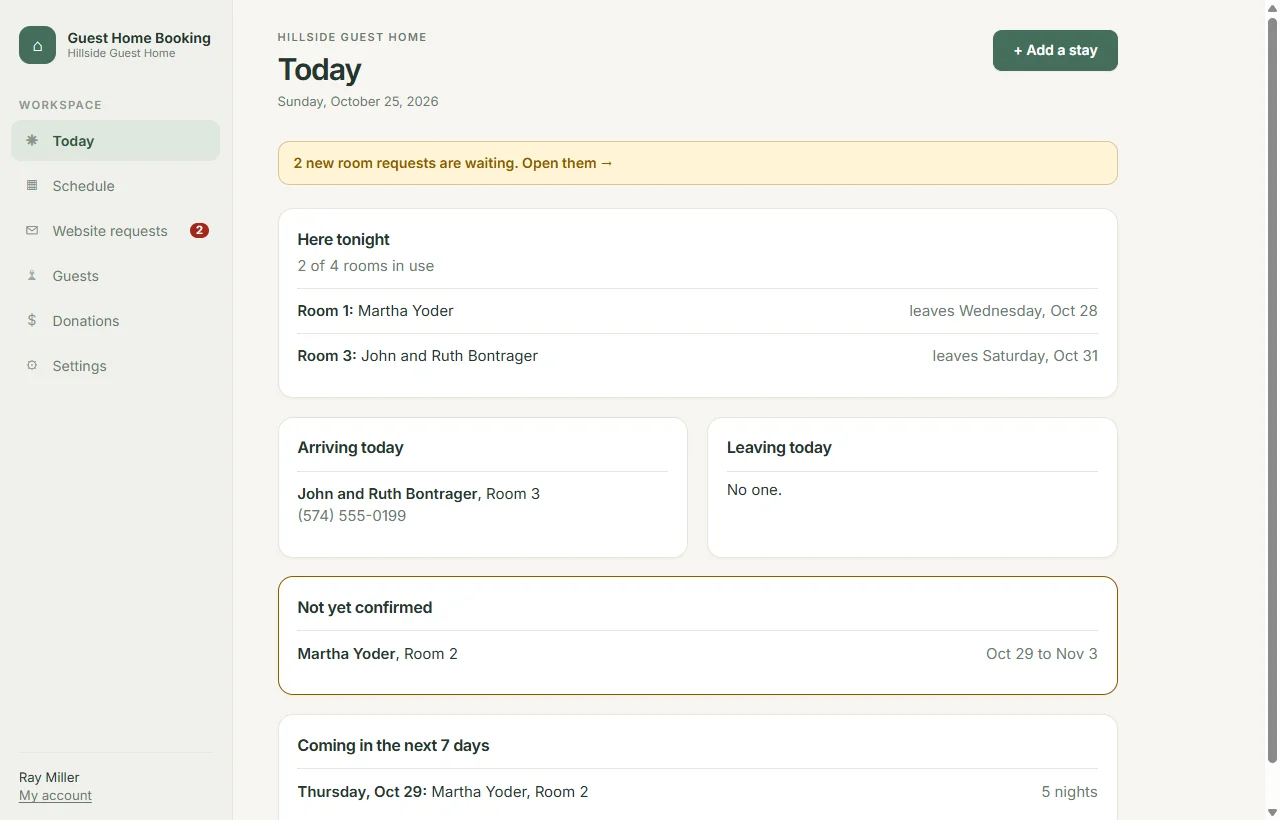Click the Schedule grid icon

click(32, 186)
